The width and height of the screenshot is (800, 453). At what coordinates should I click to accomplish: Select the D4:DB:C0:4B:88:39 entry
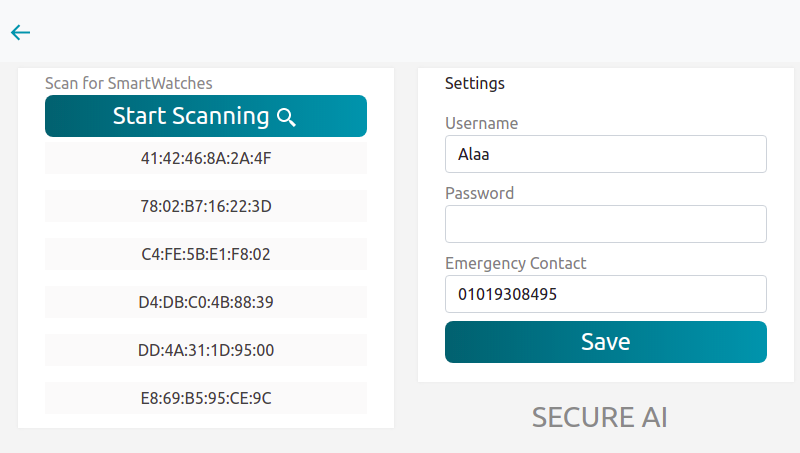206,302
